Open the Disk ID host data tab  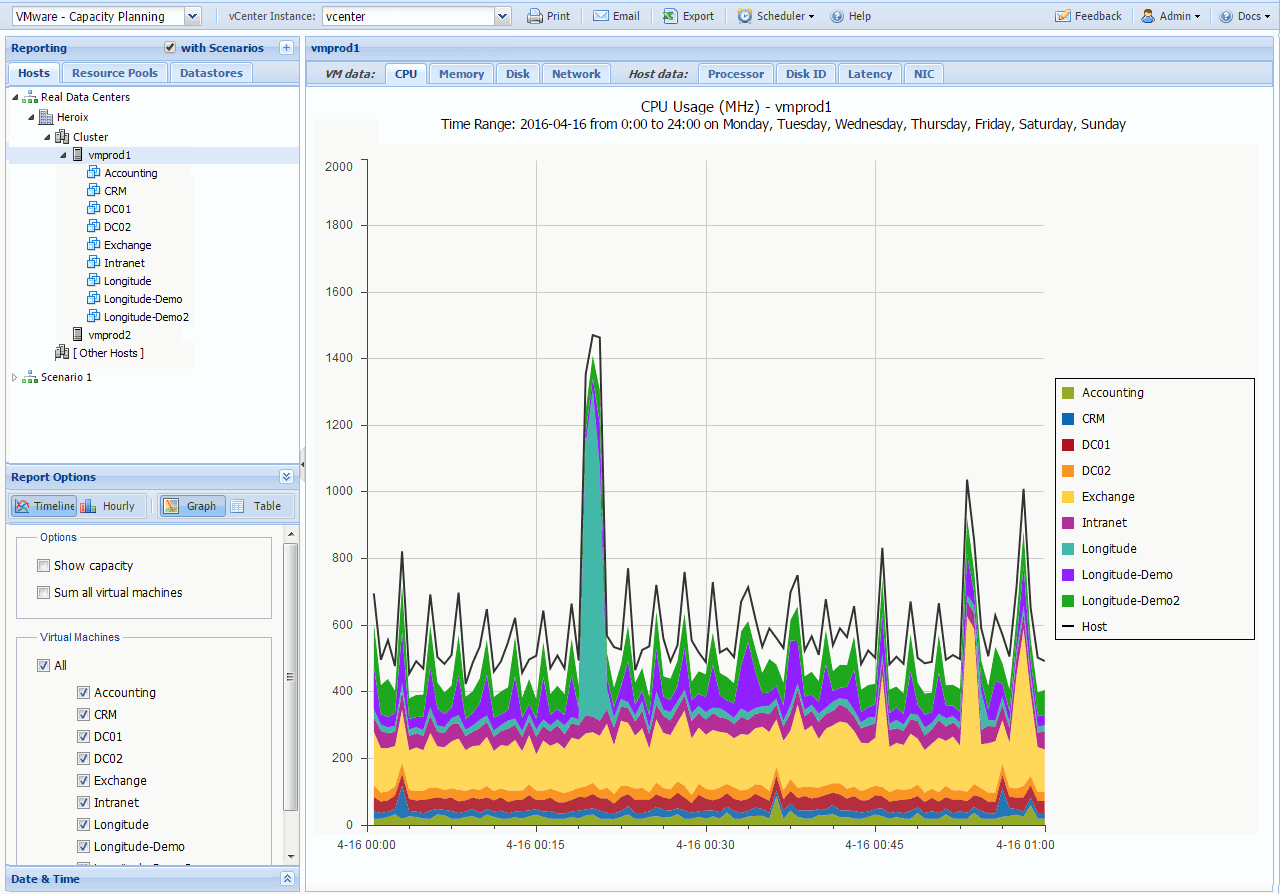click(806, 74)
